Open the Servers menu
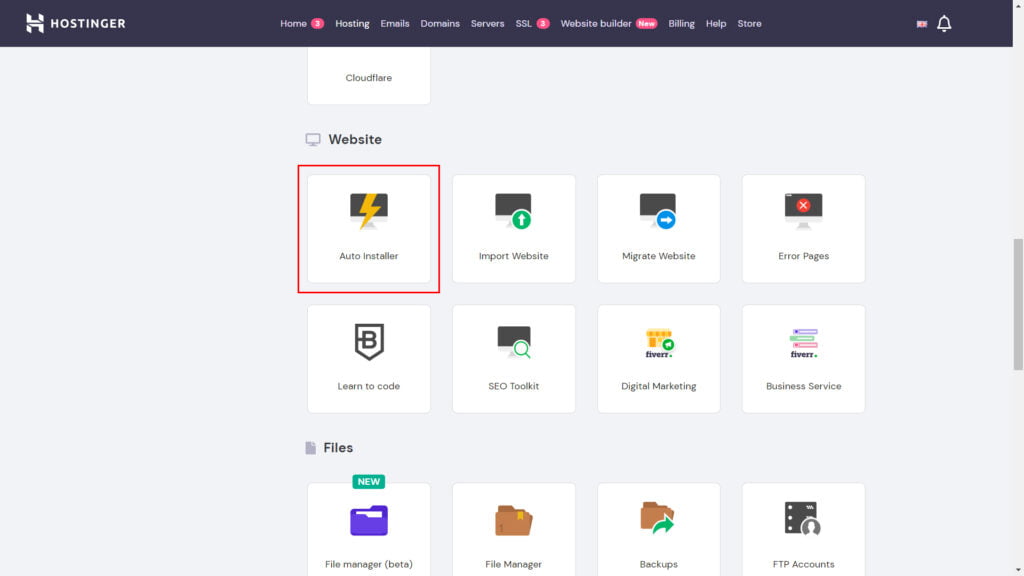This screenshot has width=1024, height=576. [487, 24]
